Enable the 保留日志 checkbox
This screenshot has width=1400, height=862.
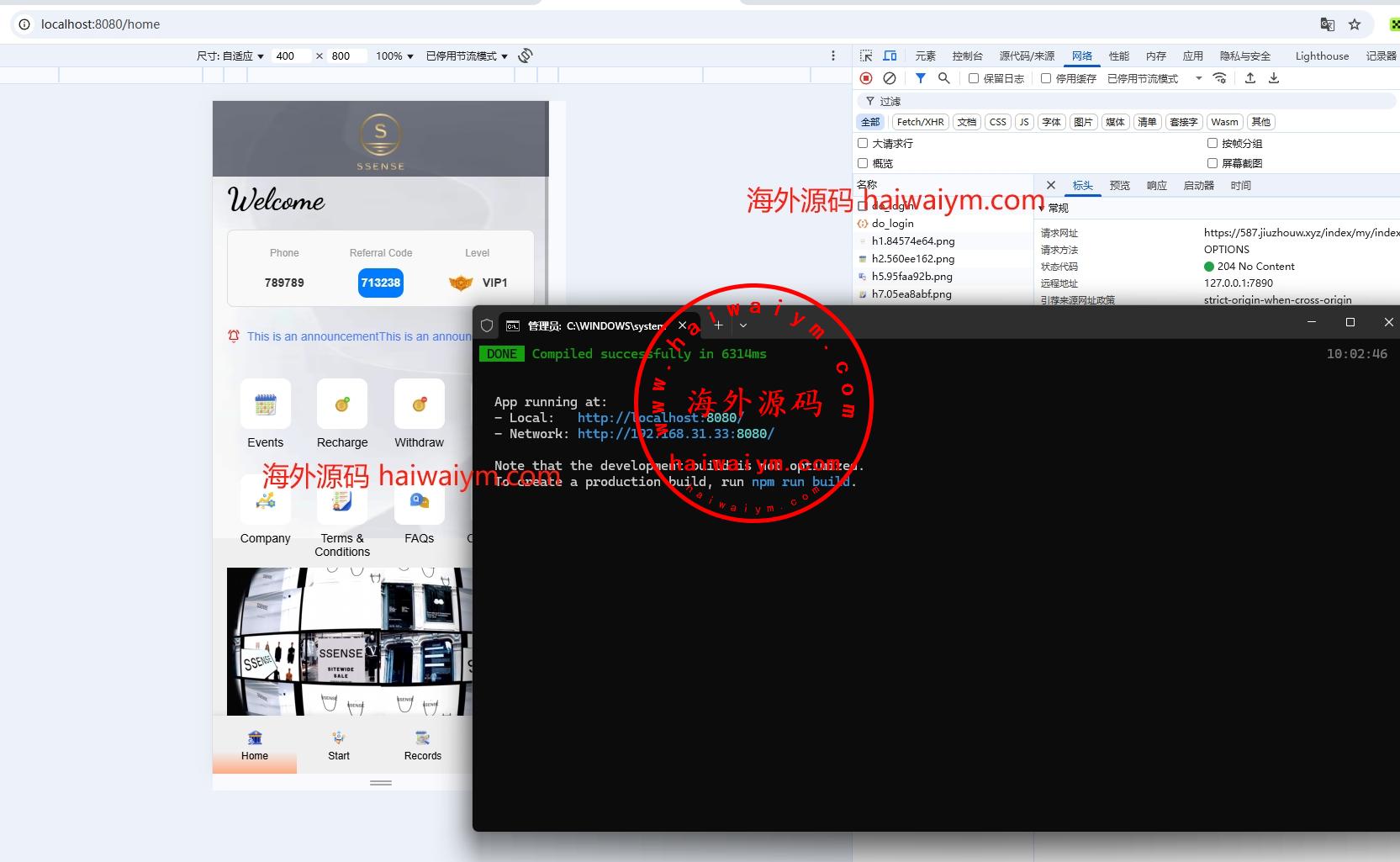coord(974,78)
